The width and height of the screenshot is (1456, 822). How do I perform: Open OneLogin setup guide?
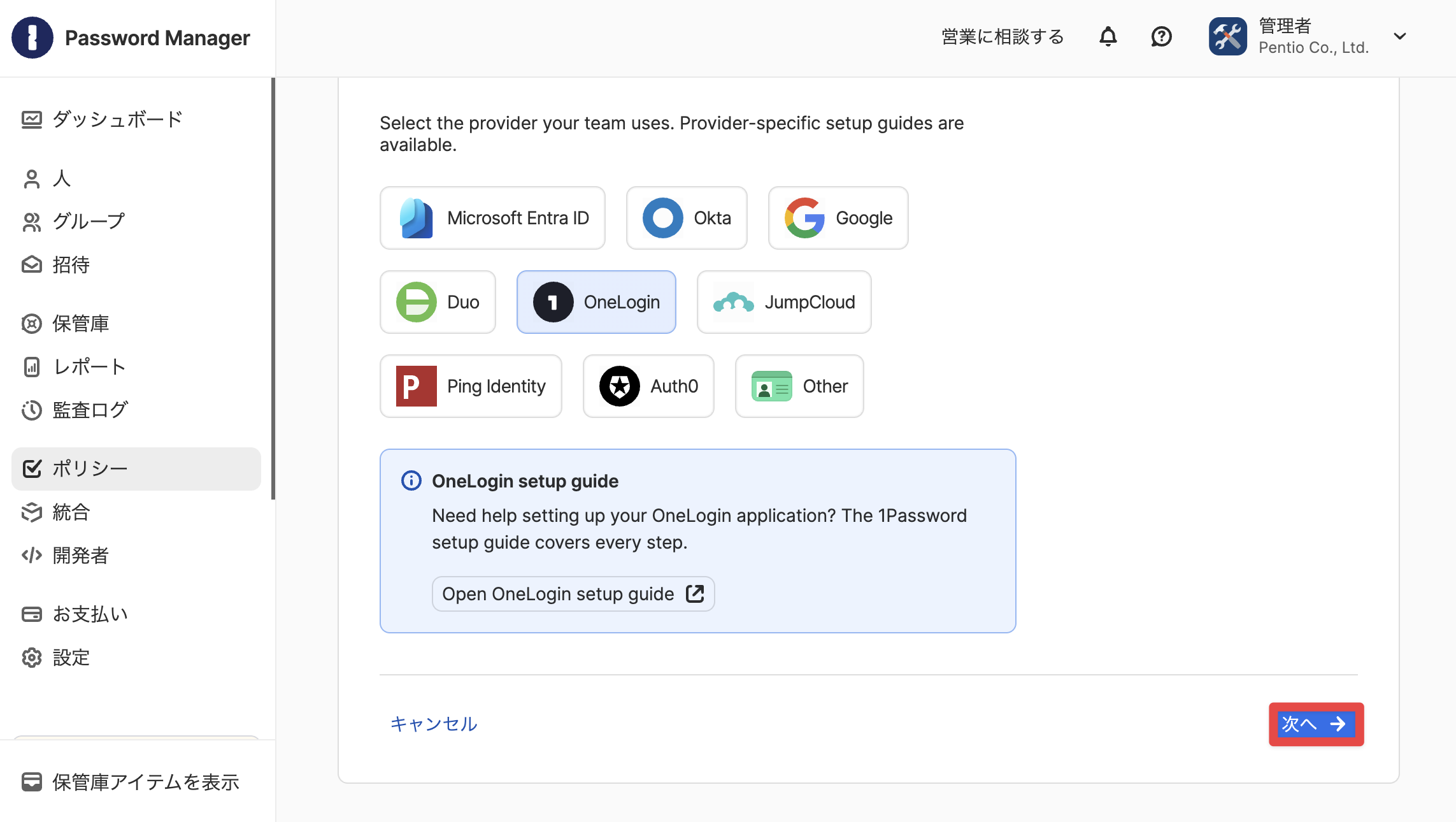coord(573,594)
